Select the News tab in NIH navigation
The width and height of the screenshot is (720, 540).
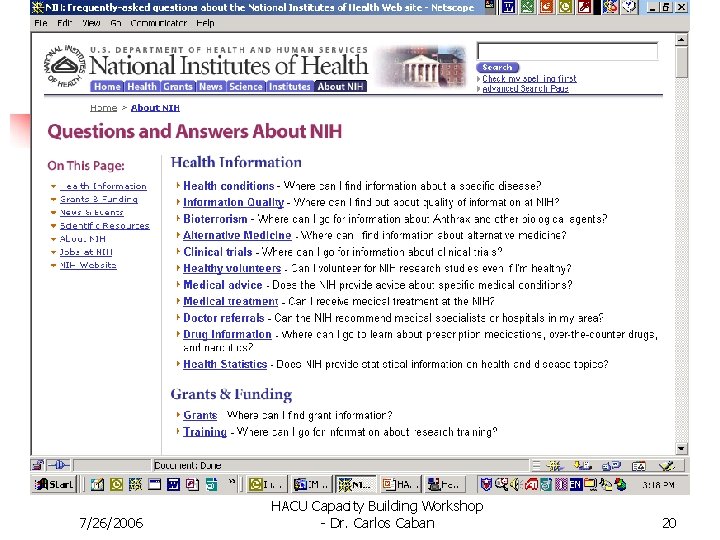(211, 86)
